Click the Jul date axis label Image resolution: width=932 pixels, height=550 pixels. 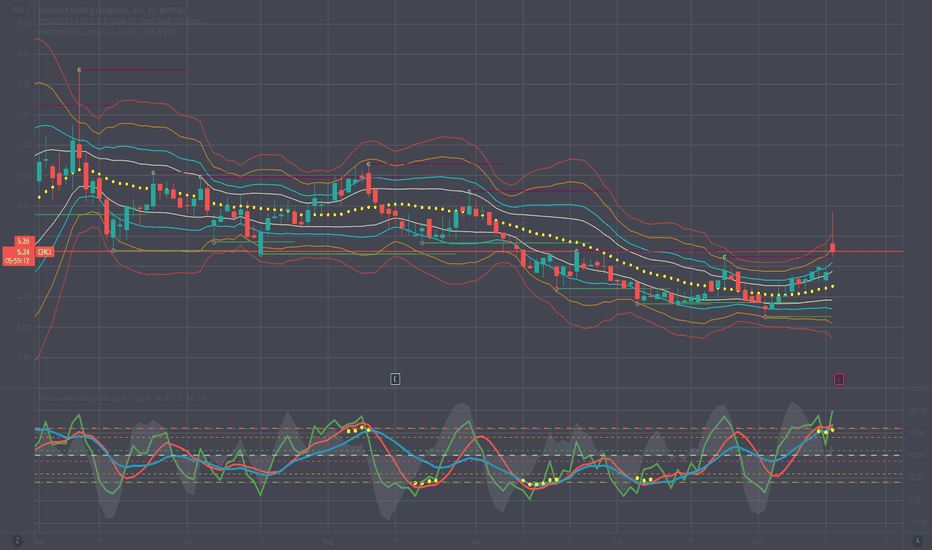pos(187,541)
